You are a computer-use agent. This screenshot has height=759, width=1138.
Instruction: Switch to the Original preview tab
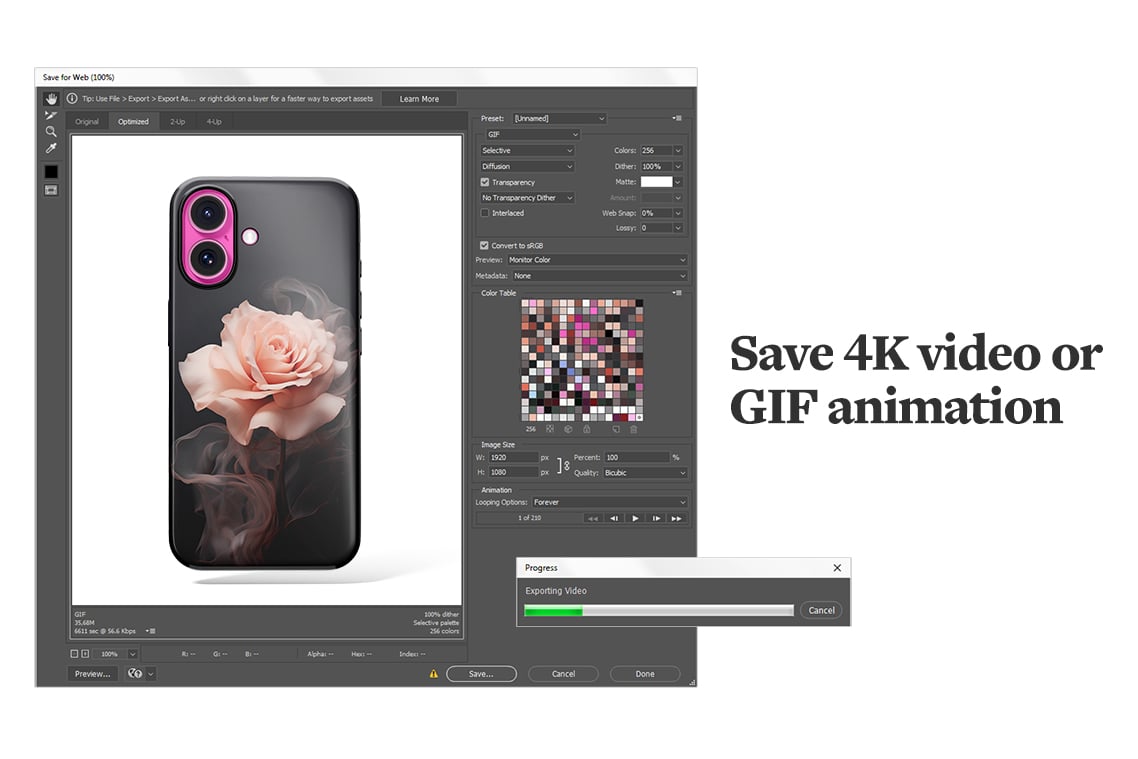coord(87,121)
